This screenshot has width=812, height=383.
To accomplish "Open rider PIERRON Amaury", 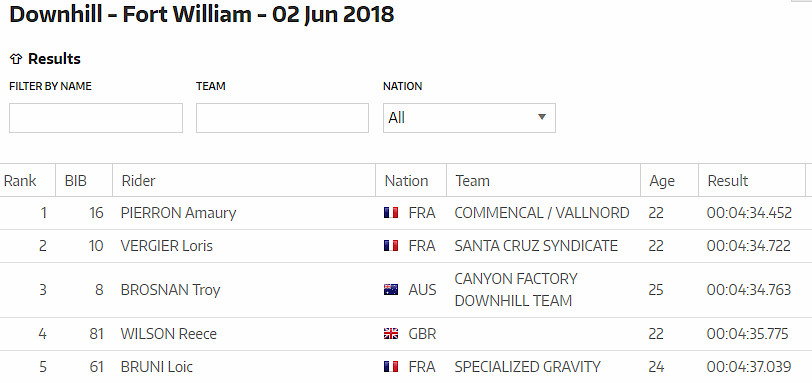I will [x=178, y=213].
